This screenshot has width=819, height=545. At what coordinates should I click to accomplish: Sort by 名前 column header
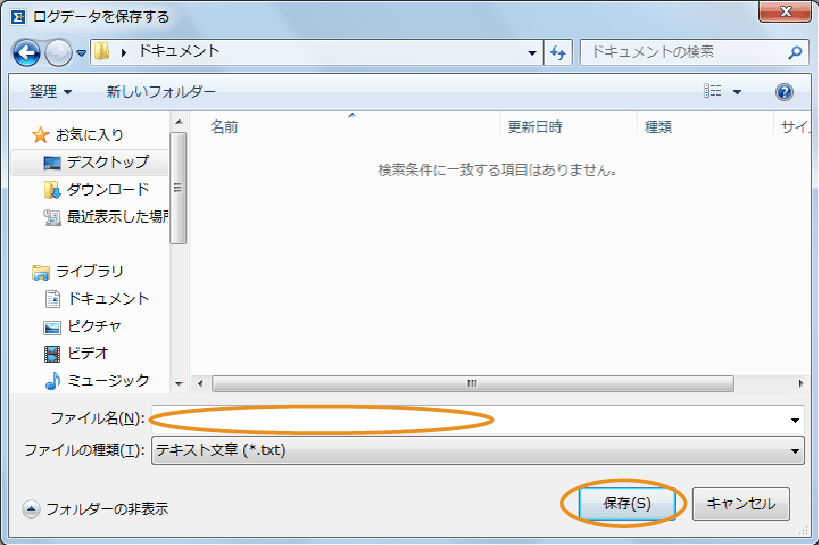point(224,127)
